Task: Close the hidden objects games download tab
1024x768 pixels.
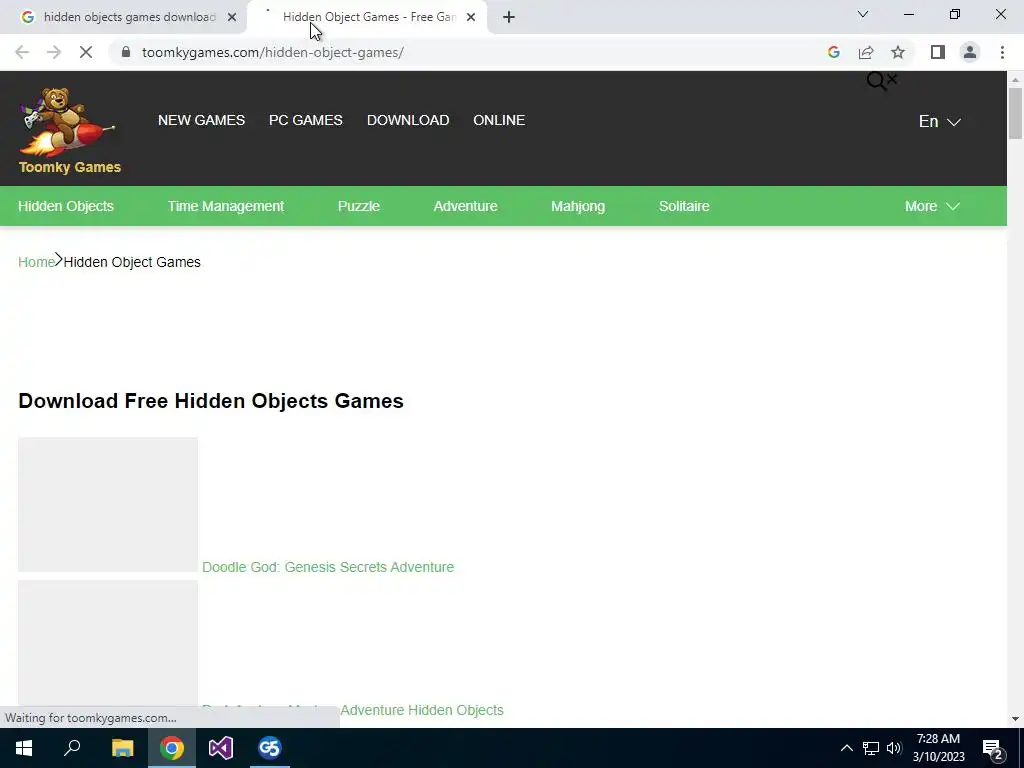Action: click(x=232, y=17)
